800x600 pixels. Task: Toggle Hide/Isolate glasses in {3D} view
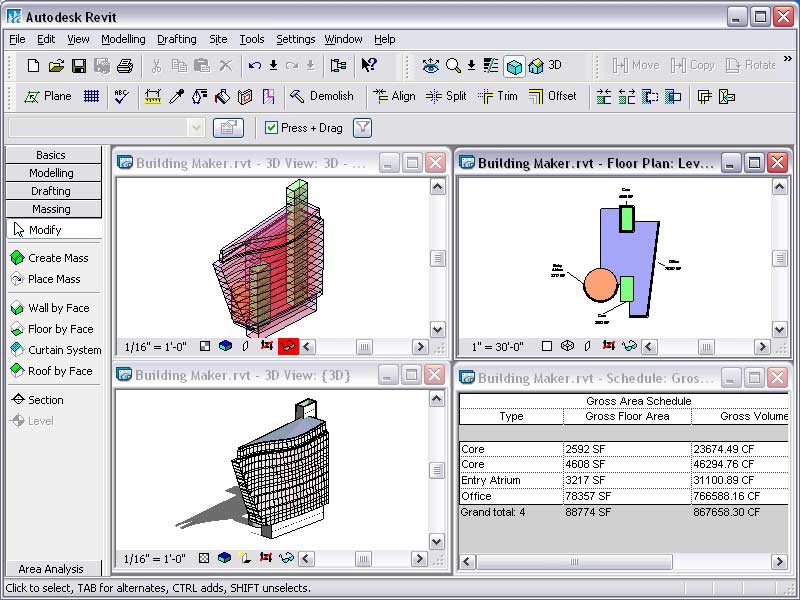(x=286, y=558)
